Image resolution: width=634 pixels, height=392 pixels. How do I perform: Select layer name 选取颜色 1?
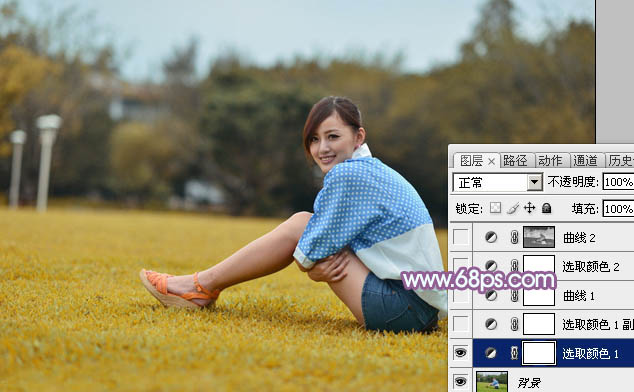(590, 354)
